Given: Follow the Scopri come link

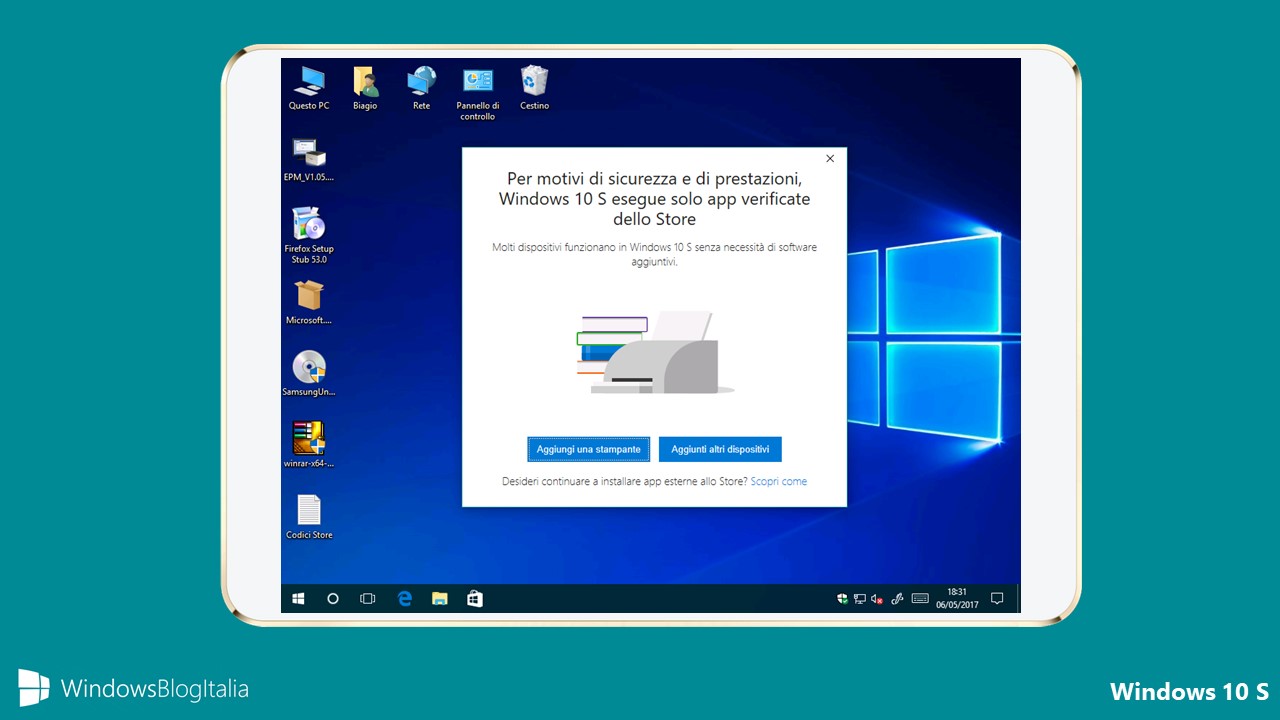Looking at the screenshot, I should (x=779, y=481).
